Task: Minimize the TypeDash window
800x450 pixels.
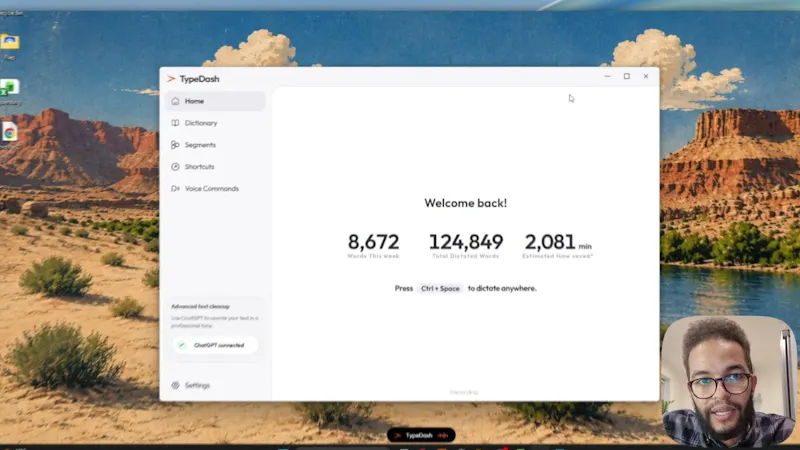Action: (x=607, y=77)
